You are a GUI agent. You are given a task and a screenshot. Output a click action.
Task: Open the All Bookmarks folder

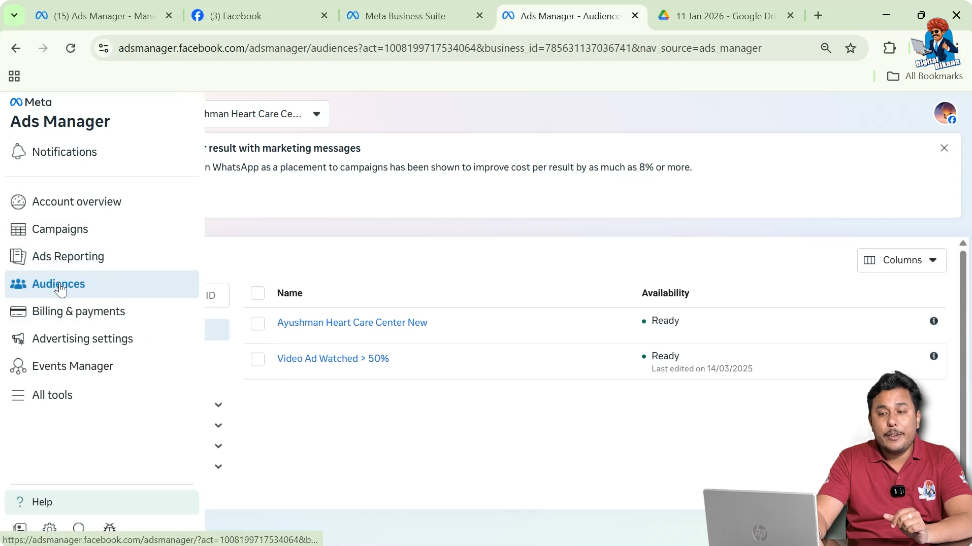click(x=924, y=76)
